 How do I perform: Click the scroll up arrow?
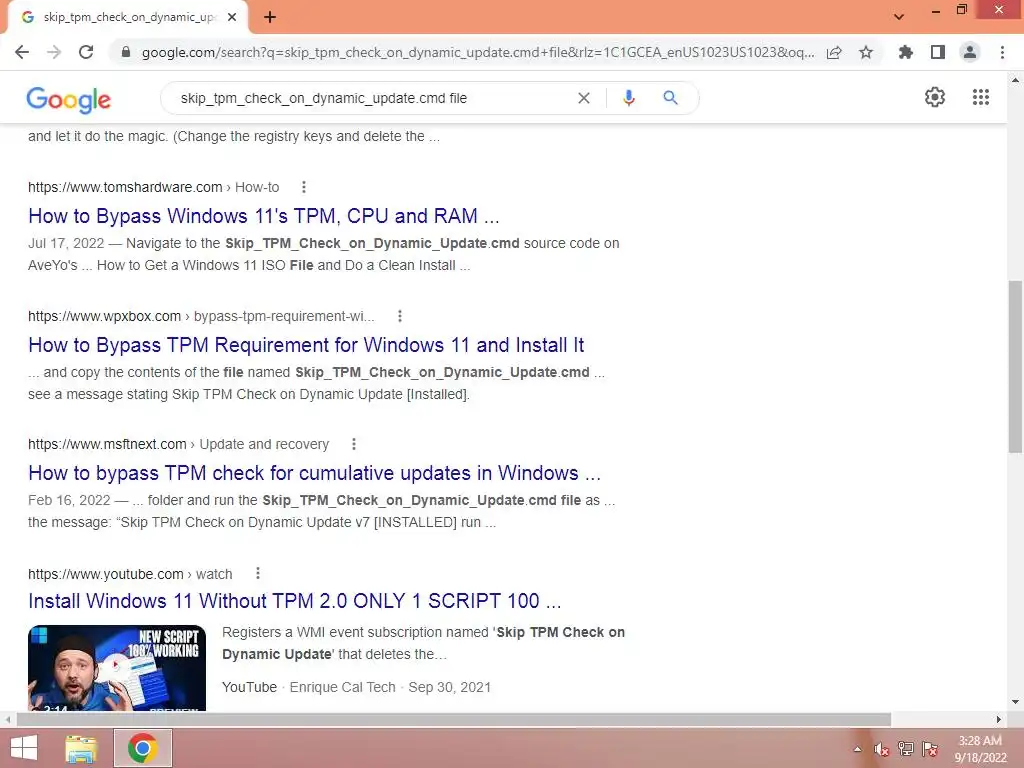click(x=1015, y=80)
